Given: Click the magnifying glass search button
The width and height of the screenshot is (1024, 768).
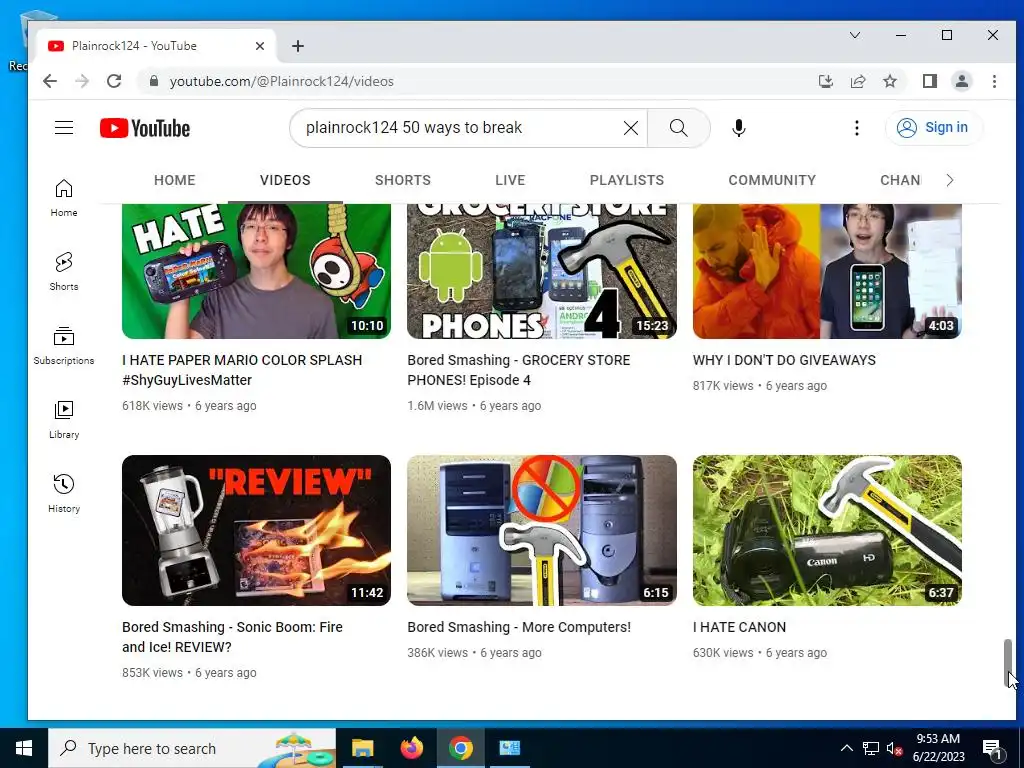Looking at the screenshot, I should (679, 128).
